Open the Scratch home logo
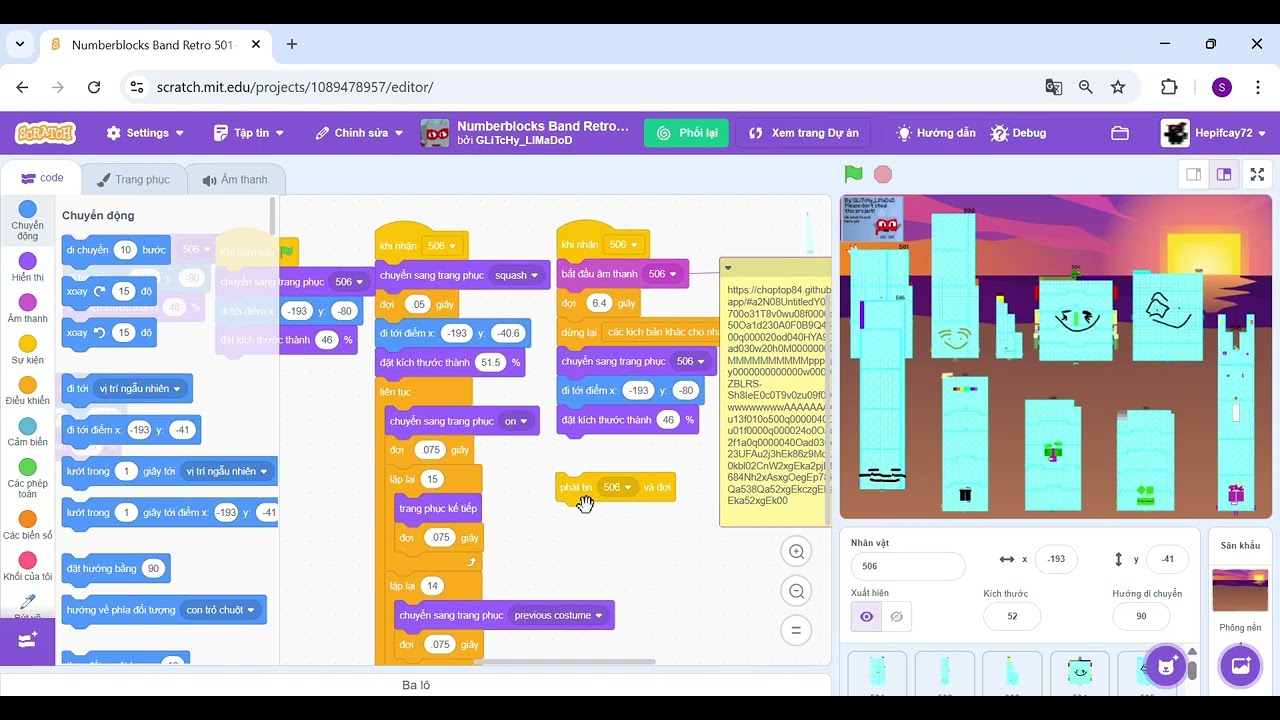The image size is (1280, 720). click(45, 133)
